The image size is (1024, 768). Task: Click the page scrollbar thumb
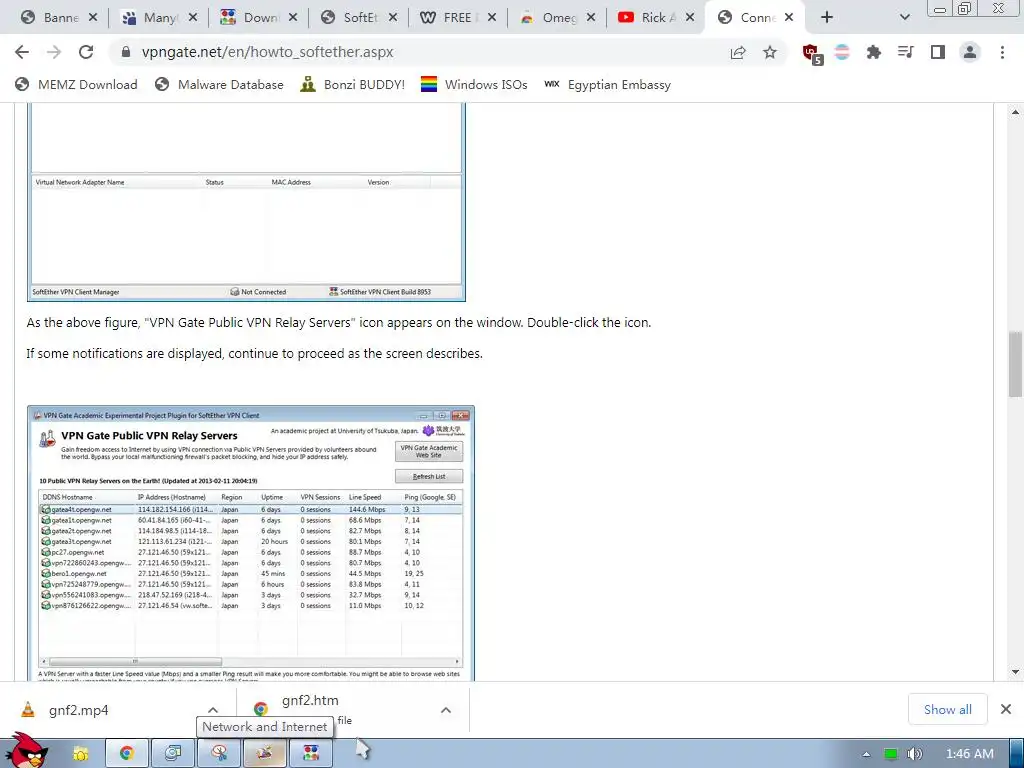(x=1015, y=364)
